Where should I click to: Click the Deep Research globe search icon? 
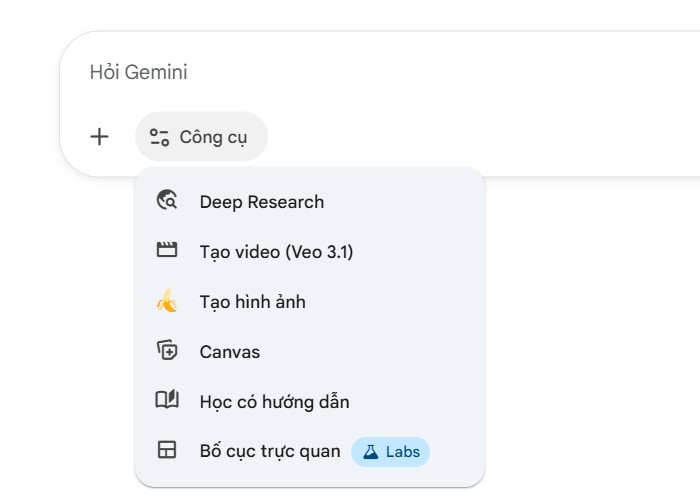167,201
